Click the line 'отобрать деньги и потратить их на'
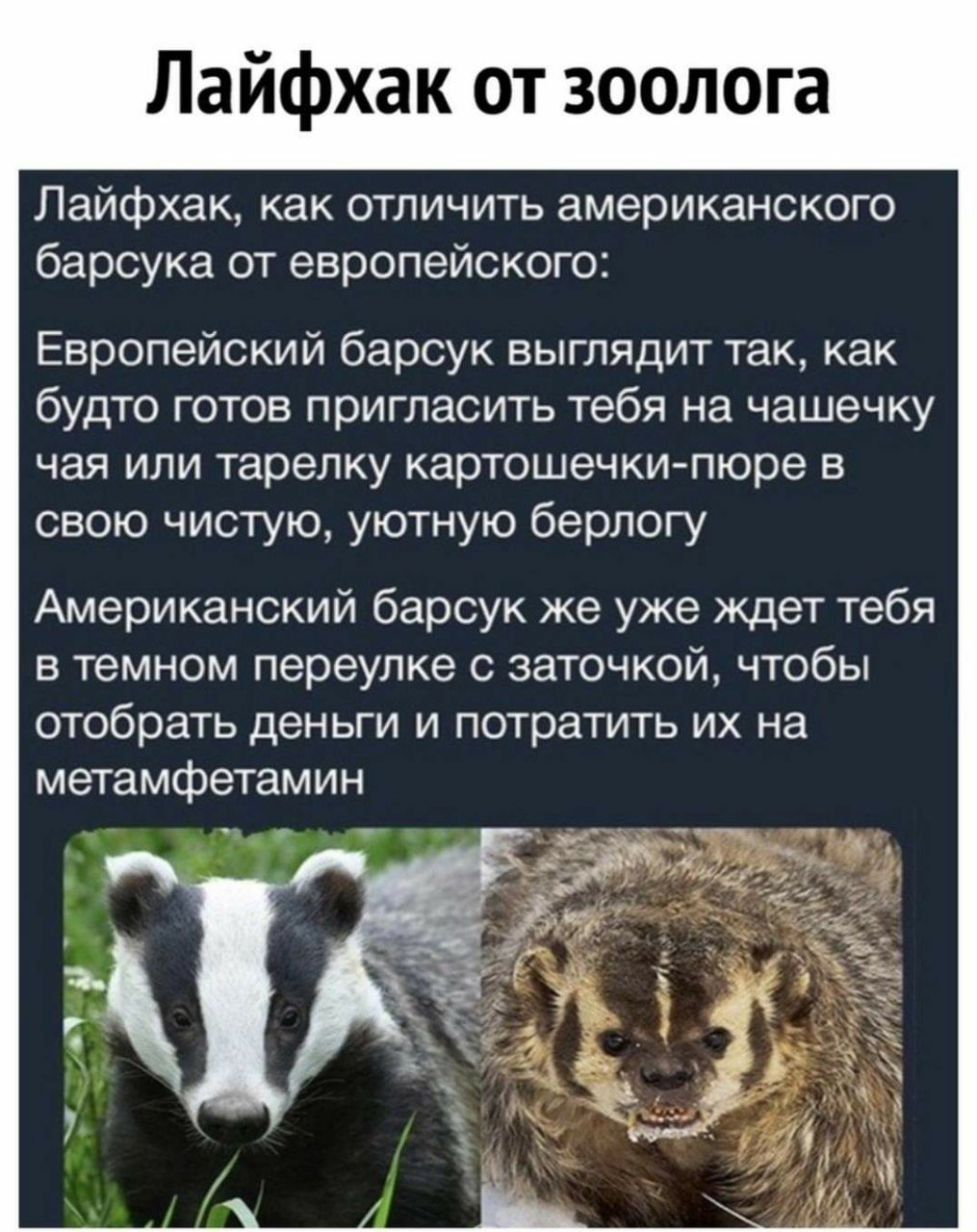977x1232 pixels. tap(420, 723)
